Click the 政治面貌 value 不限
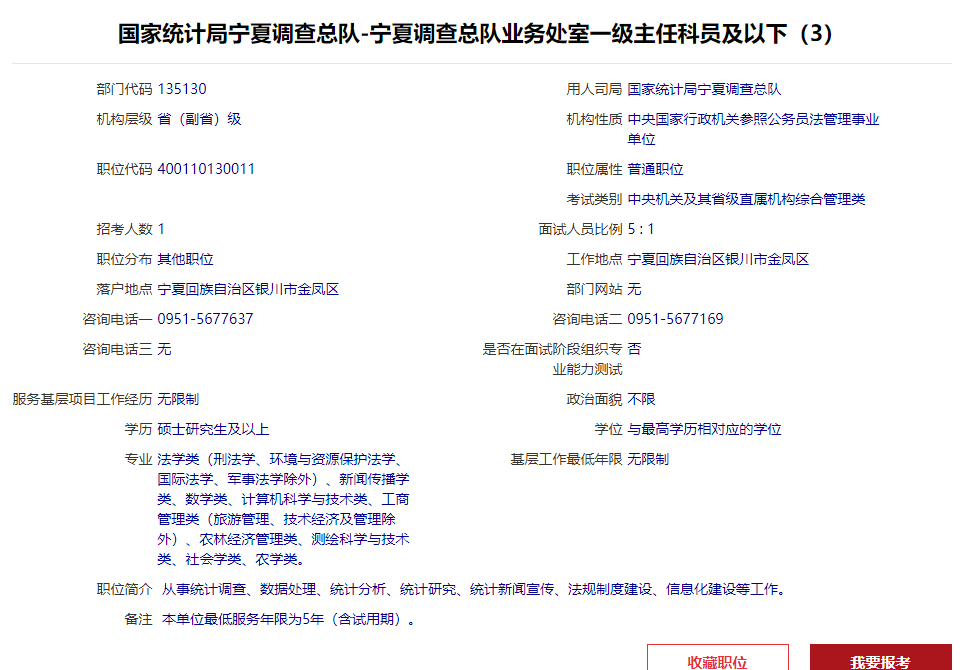The image size is (968, 670). click(641, 400)
